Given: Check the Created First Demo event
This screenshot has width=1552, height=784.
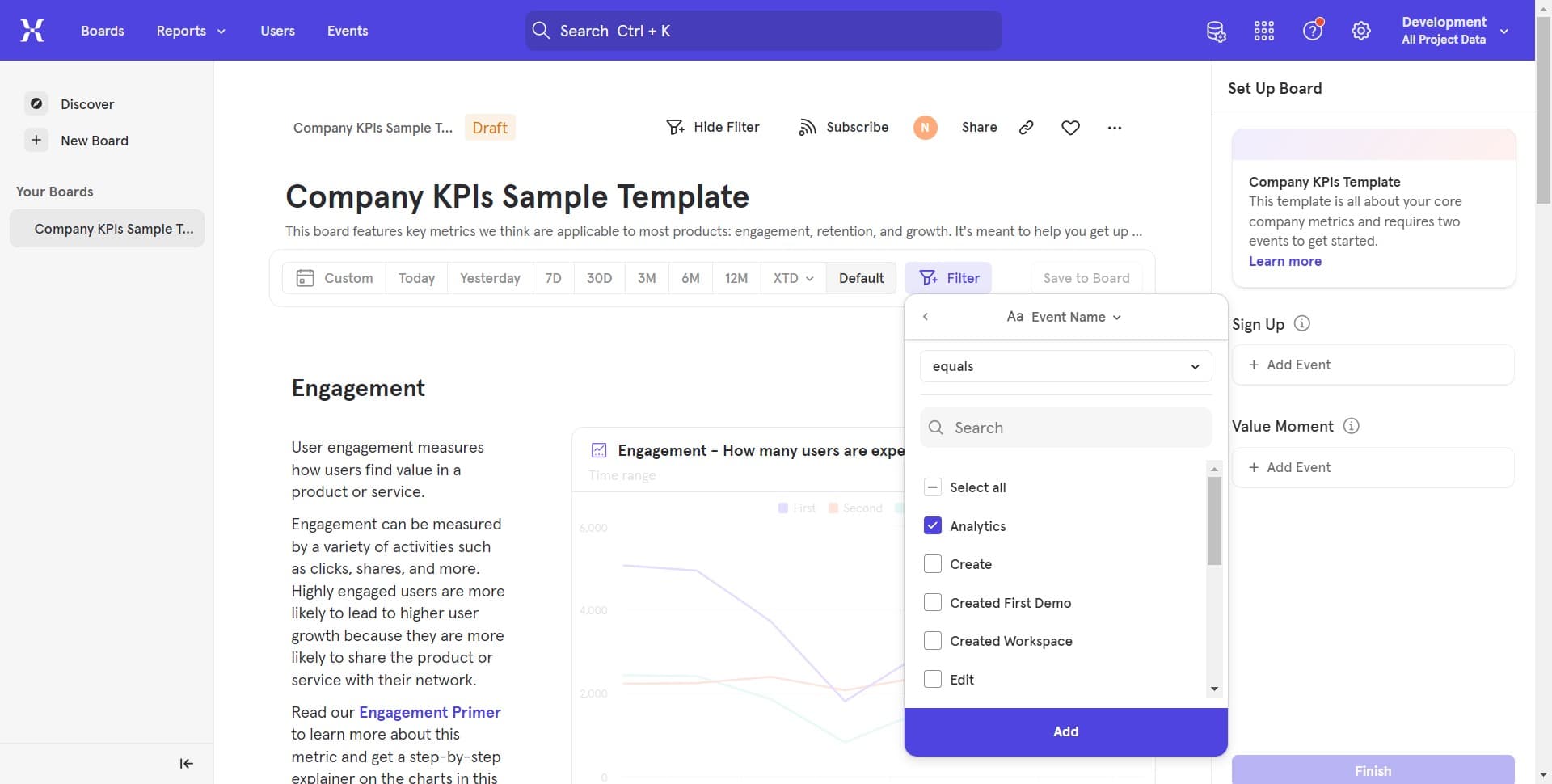Looking at the screenshot, I should (933, 602).
